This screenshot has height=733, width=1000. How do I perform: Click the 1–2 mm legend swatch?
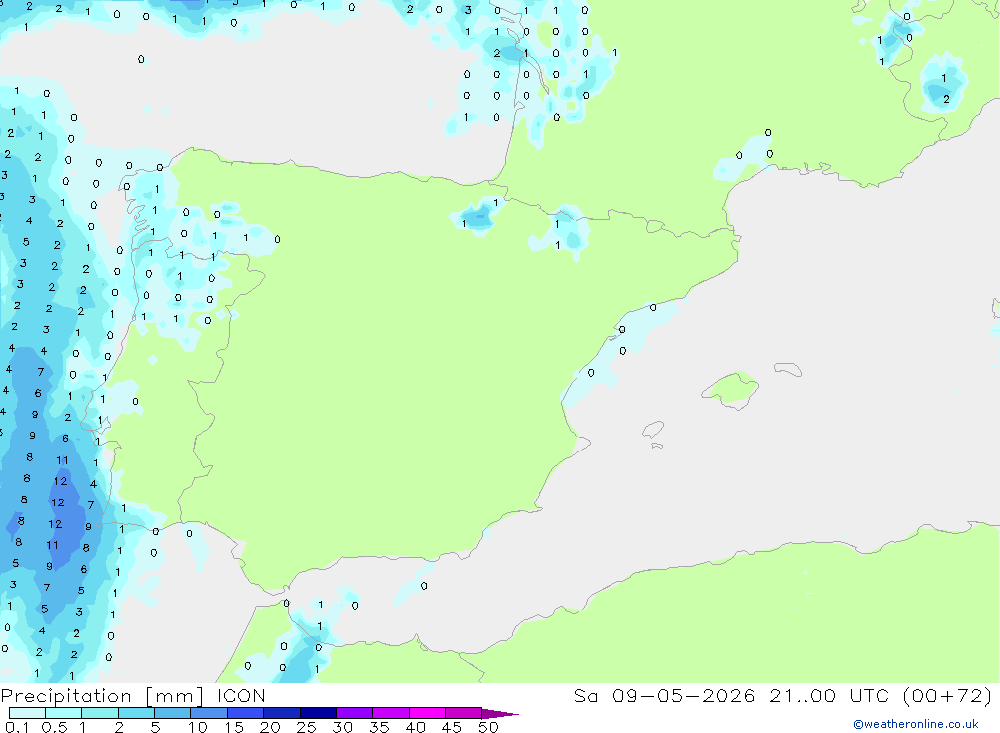tap(100, 713)
